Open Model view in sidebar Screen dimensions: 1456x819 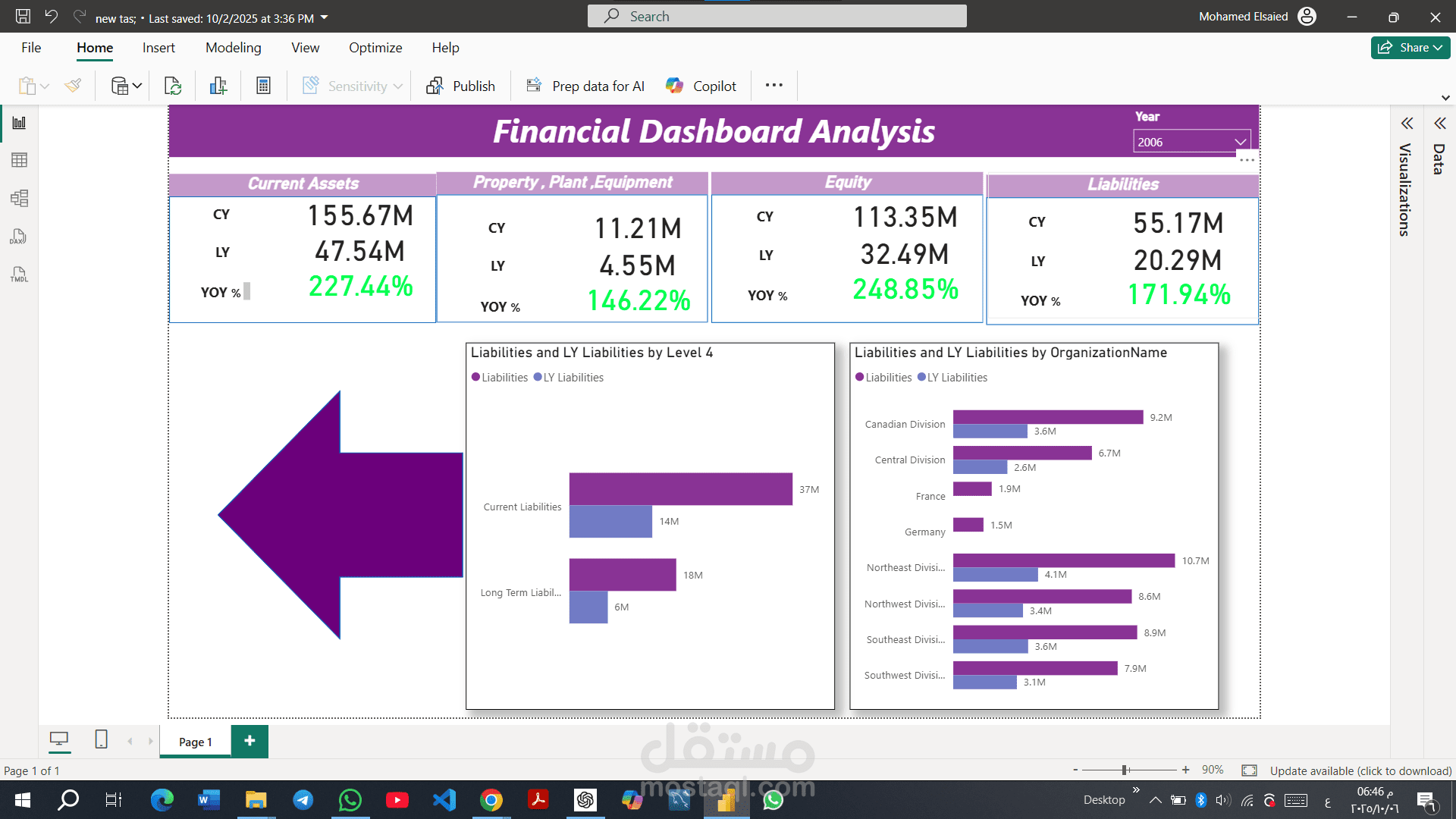pos(19,199)
